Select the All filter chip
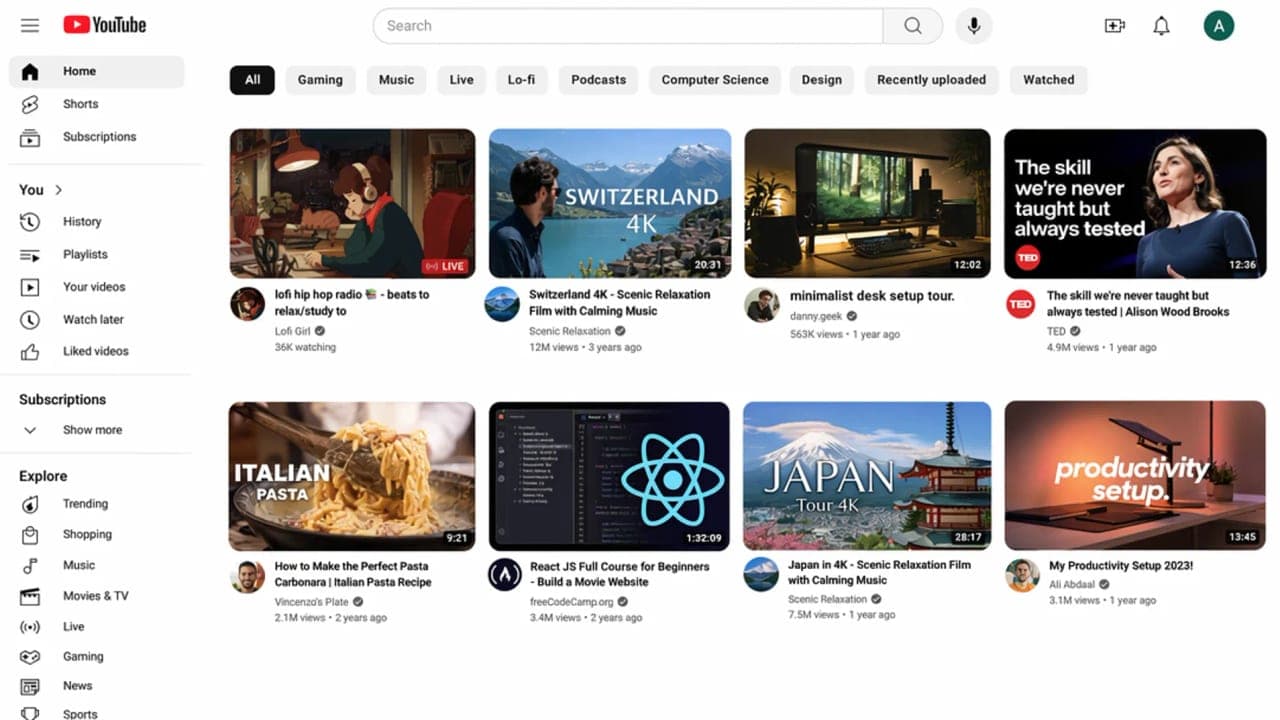The width and height of the screenshot is (1280, 720). pyautogui.click(x=252, y=80)
